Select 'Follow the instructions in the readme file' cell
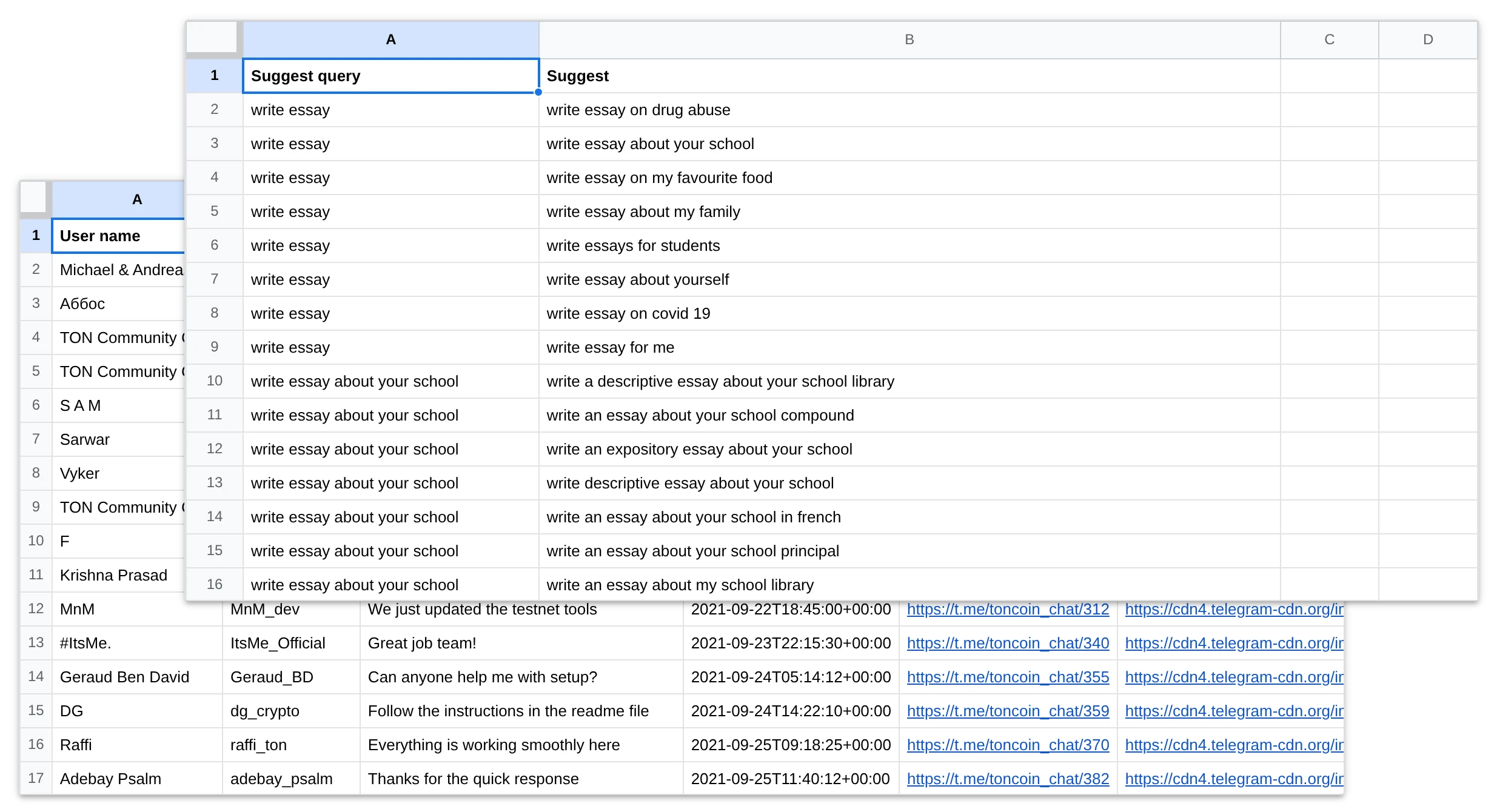Image resolution: width=1494 pixels, height=812 pixels. tap(521, 711)
